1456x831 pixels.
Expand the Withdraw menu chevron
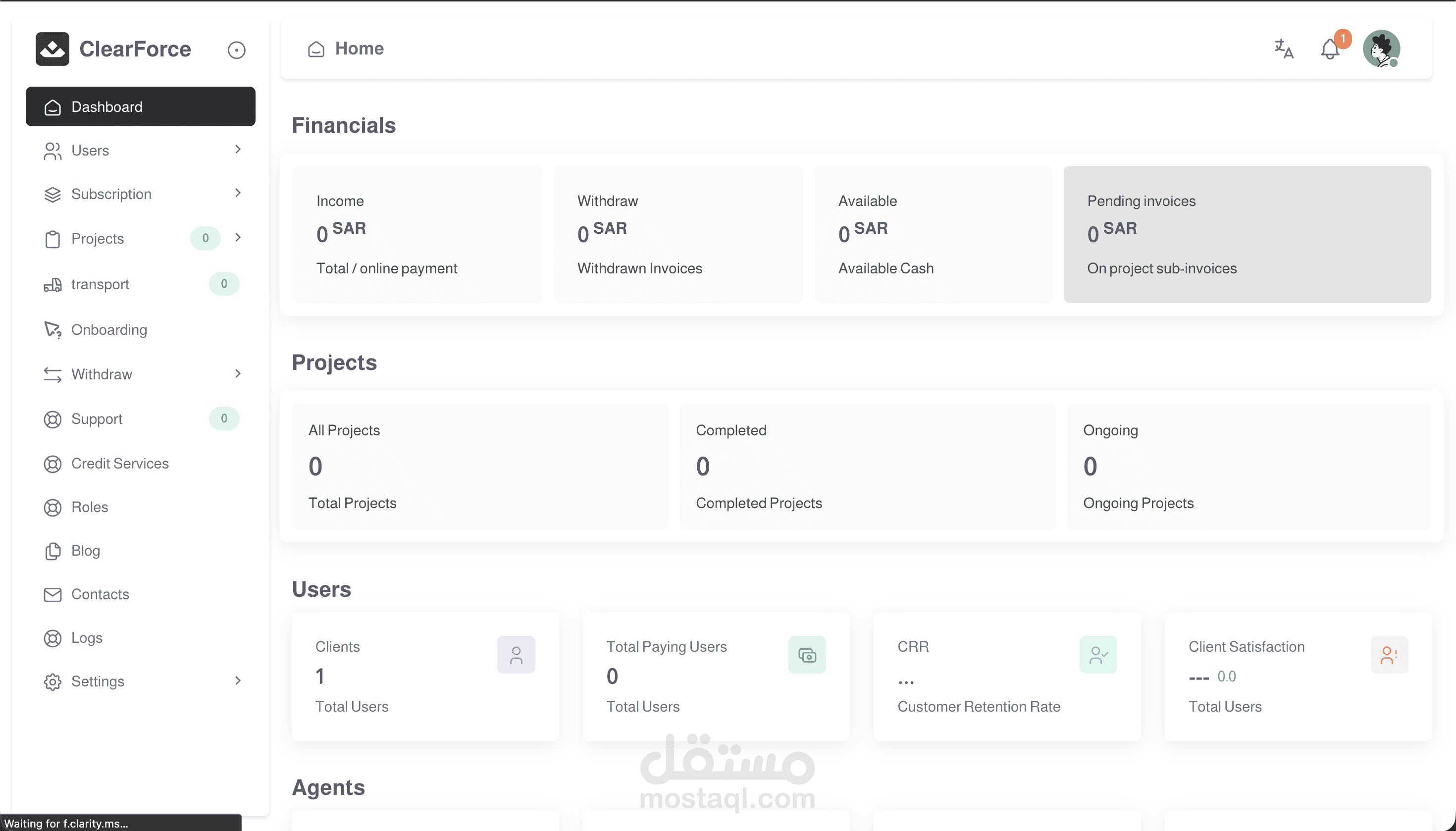pos(238,374)
